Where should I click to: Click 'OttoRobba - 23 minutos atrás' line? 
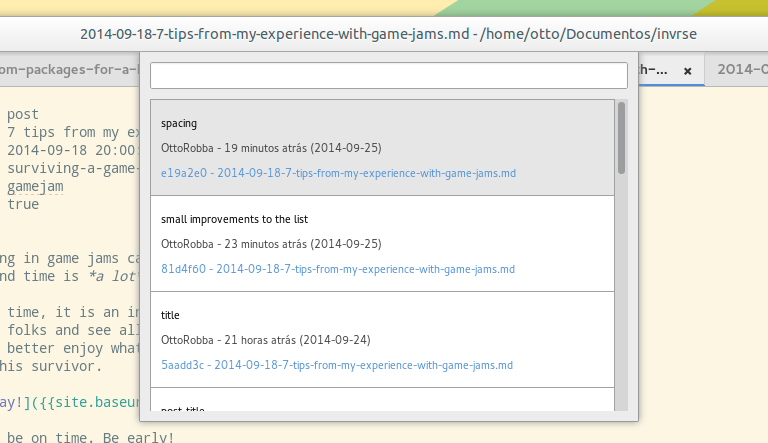(x=271, y=244)
